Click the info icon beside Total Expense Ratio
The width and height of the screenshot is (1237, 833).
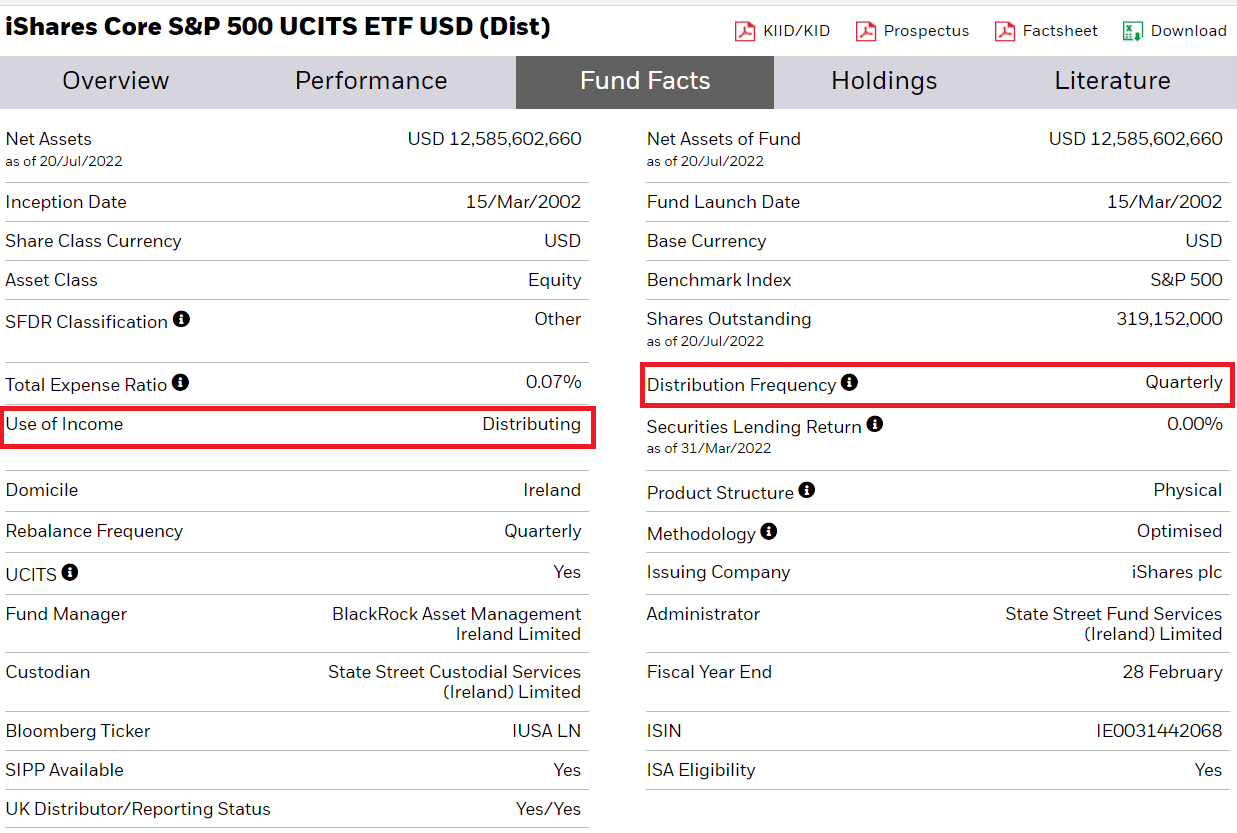point(180,380)
